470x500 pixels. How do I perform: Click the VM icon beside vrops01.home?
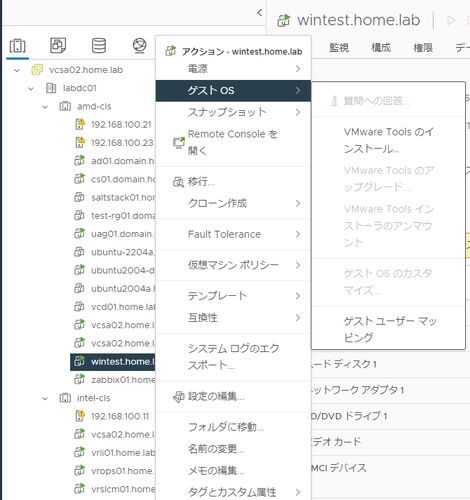coord(79,471)
